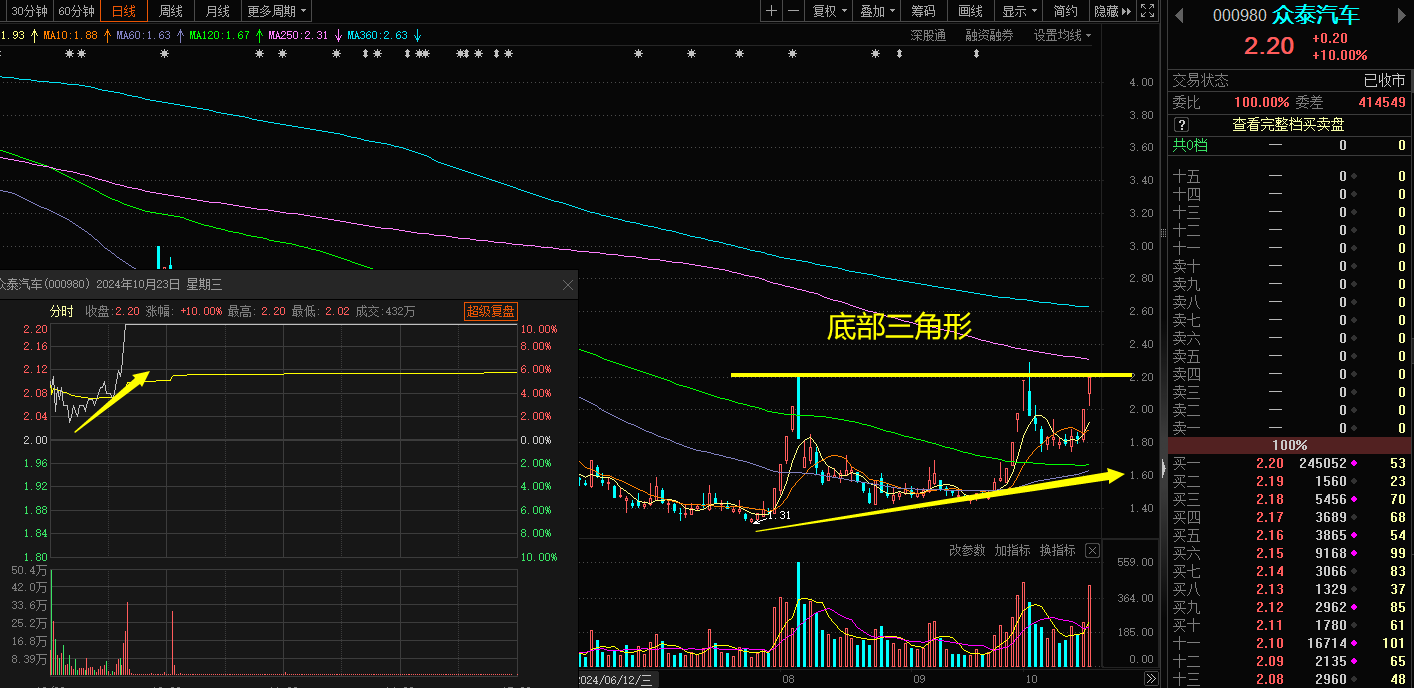Image resolution: width=1414 pixels, height=688 pixels.
Task: Select the 日线 daily chart tab
Action: pyautogui.click(x=124, y=11)
